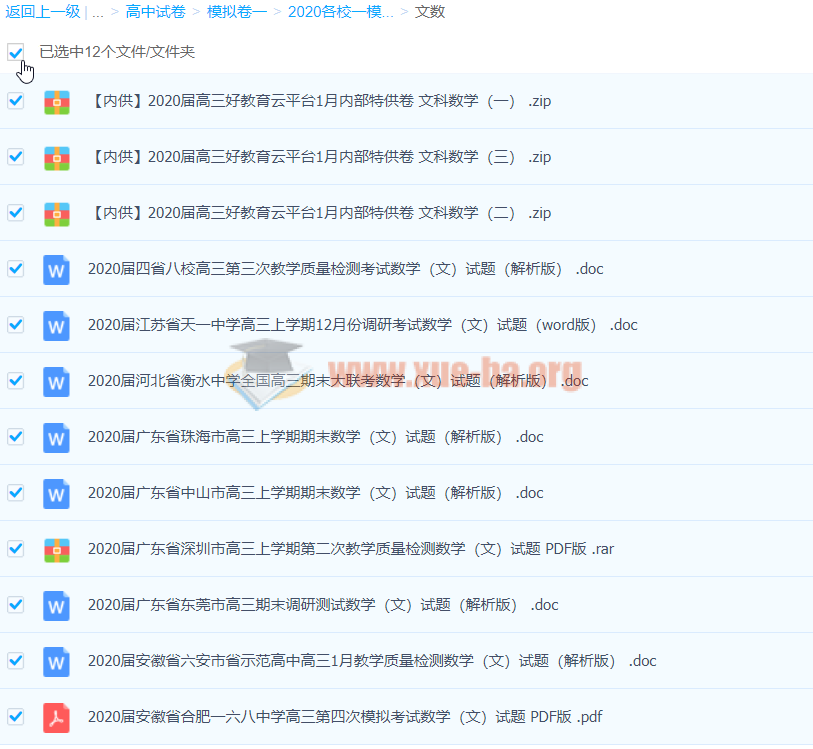The image size is (813, 749).
Task: Uncheck the checkbox for 六安市 document
Action: (x=16, y=660)
